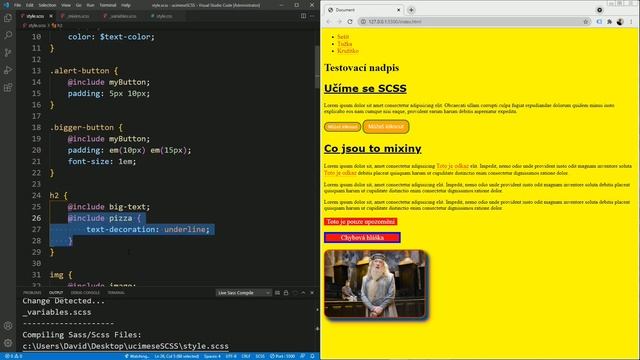Open the View menu
640x360 pixels.
coord(66,5)
